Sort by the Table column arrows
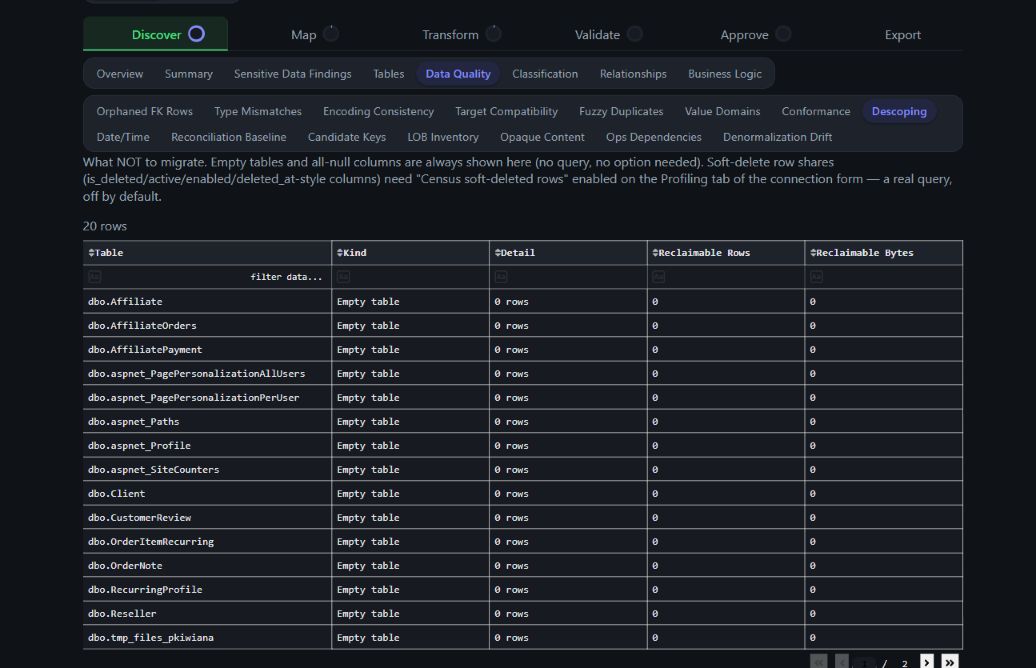1036x668 pixels. click(x=91, y=252)
